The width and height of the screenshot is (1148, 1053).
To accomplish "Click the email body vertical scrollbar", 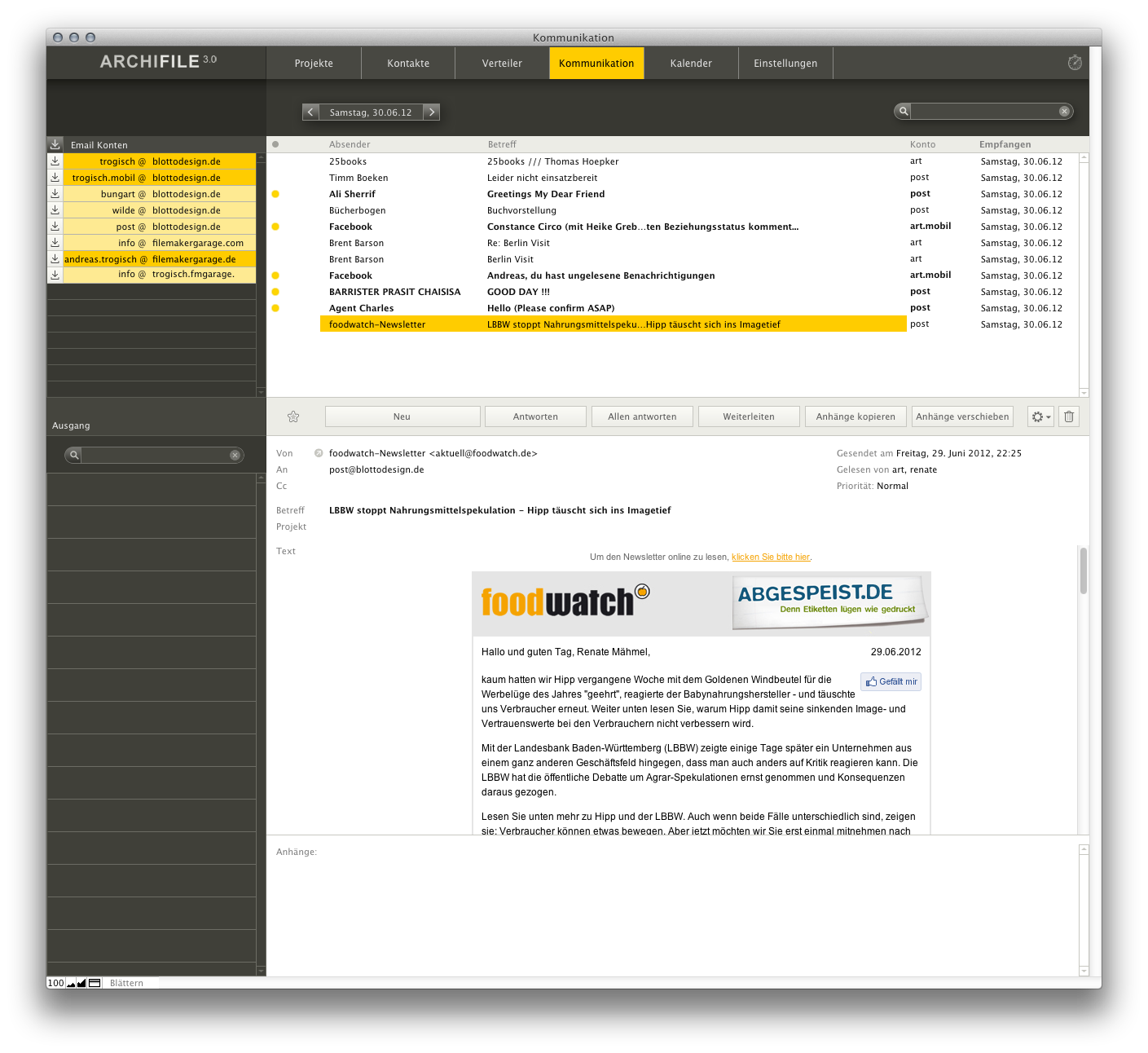I will (x=1084, y=571).
